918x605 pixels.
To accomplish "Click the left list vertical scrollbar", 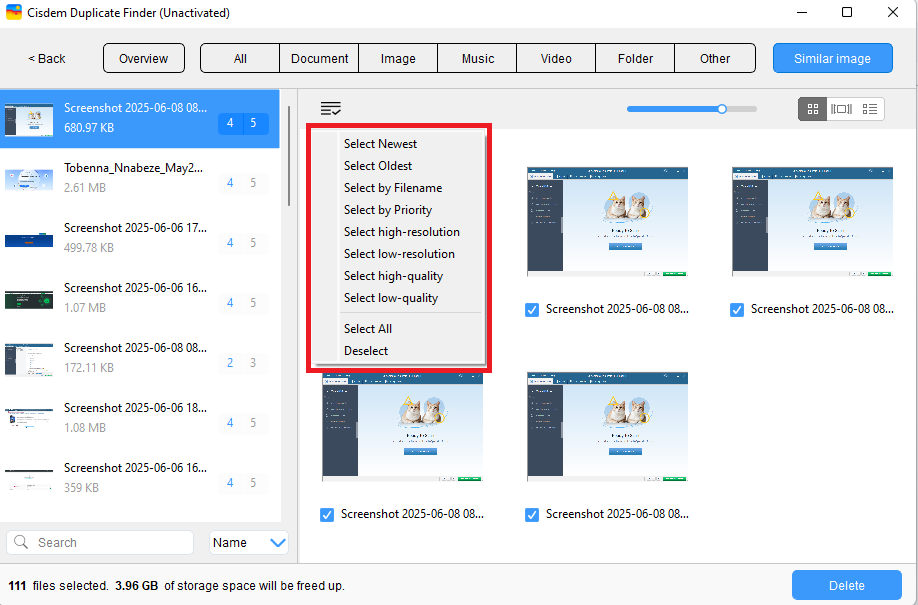I will pos(289,156).
